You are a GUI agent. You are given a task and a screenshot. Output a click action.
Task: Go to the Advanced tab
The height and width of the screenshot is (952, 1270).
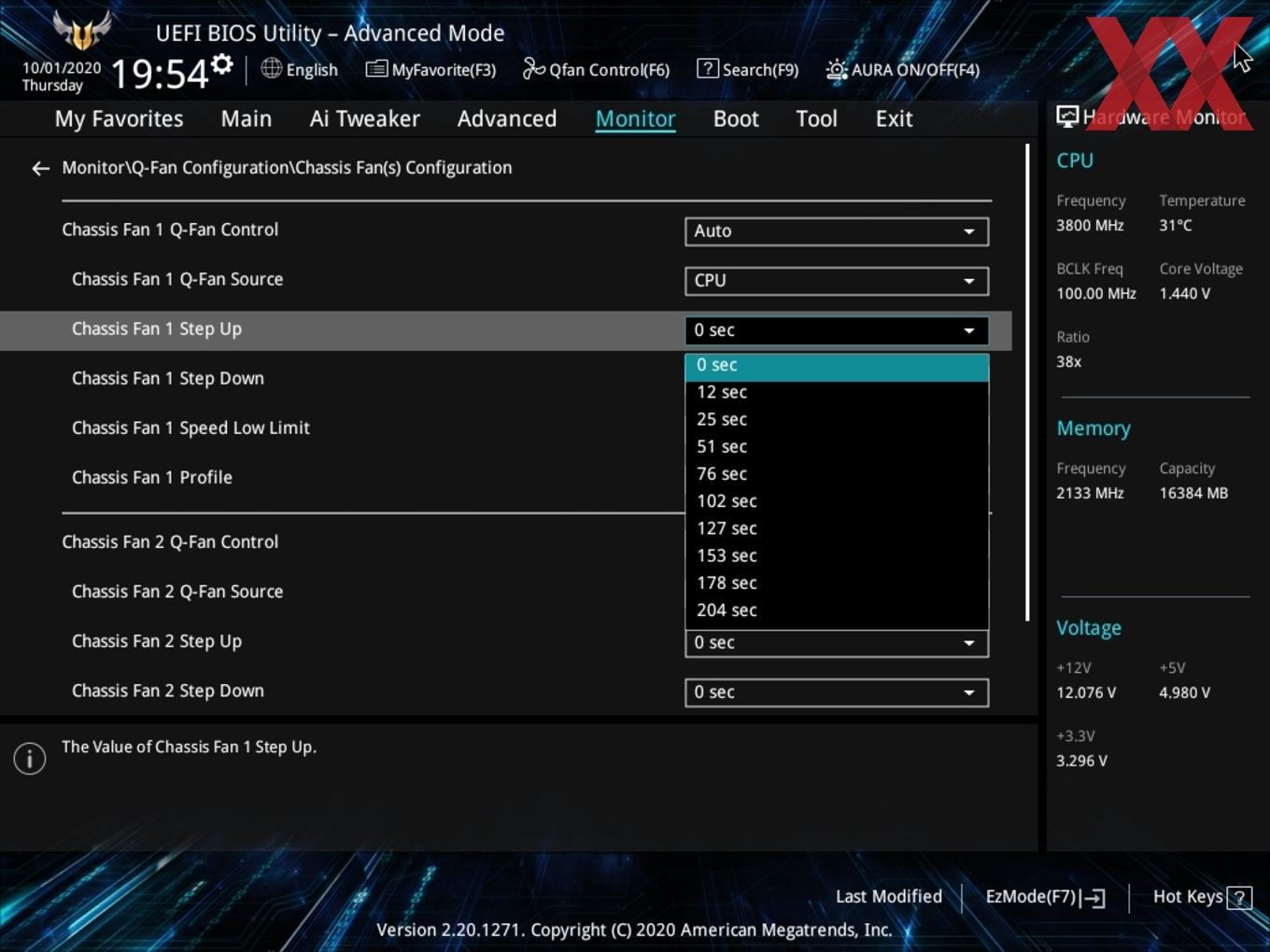coord(507,119)
